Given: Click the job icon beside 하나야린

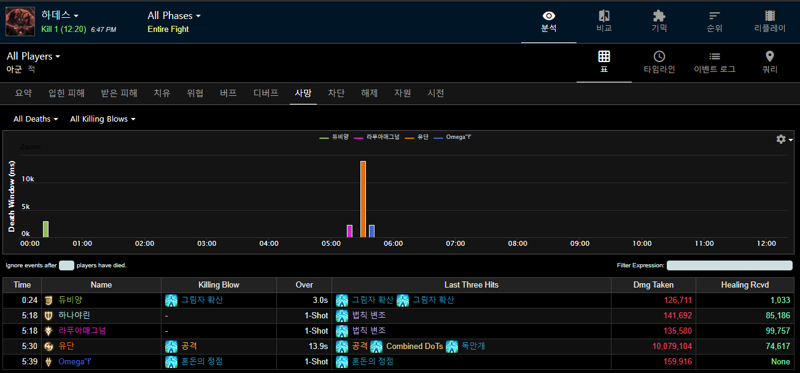Looking at the screenshot, I should tap(49, 316).
